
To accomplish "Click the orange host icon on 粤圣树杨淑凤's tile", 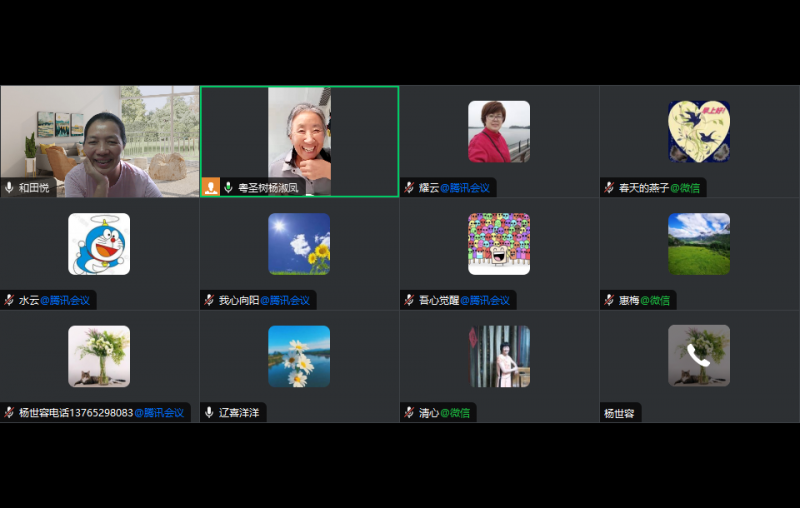I will point(211,187).
